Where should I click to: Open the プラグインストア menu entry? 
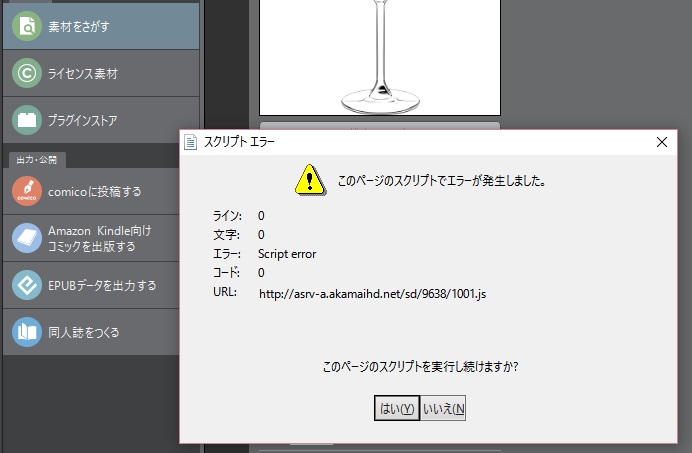tap(101, 120)
